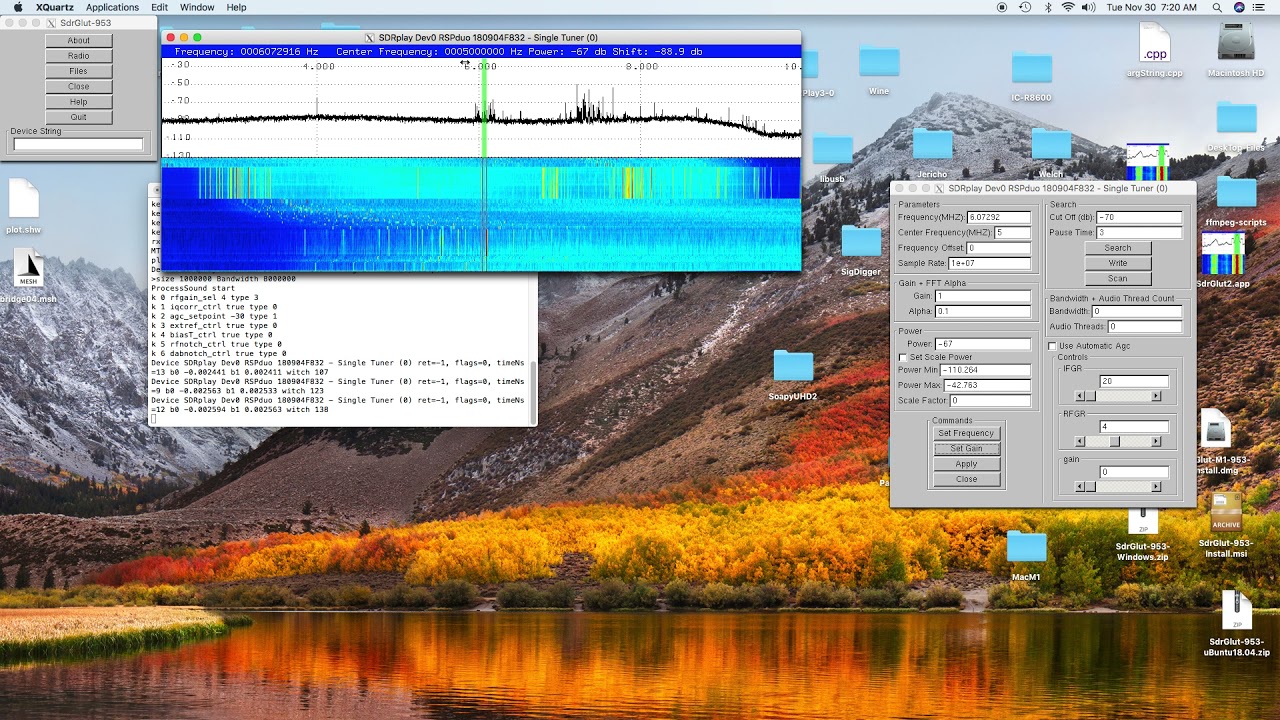
Task: Click the Quit button in SdrGlut-953
Action: (x=79, y=117)
